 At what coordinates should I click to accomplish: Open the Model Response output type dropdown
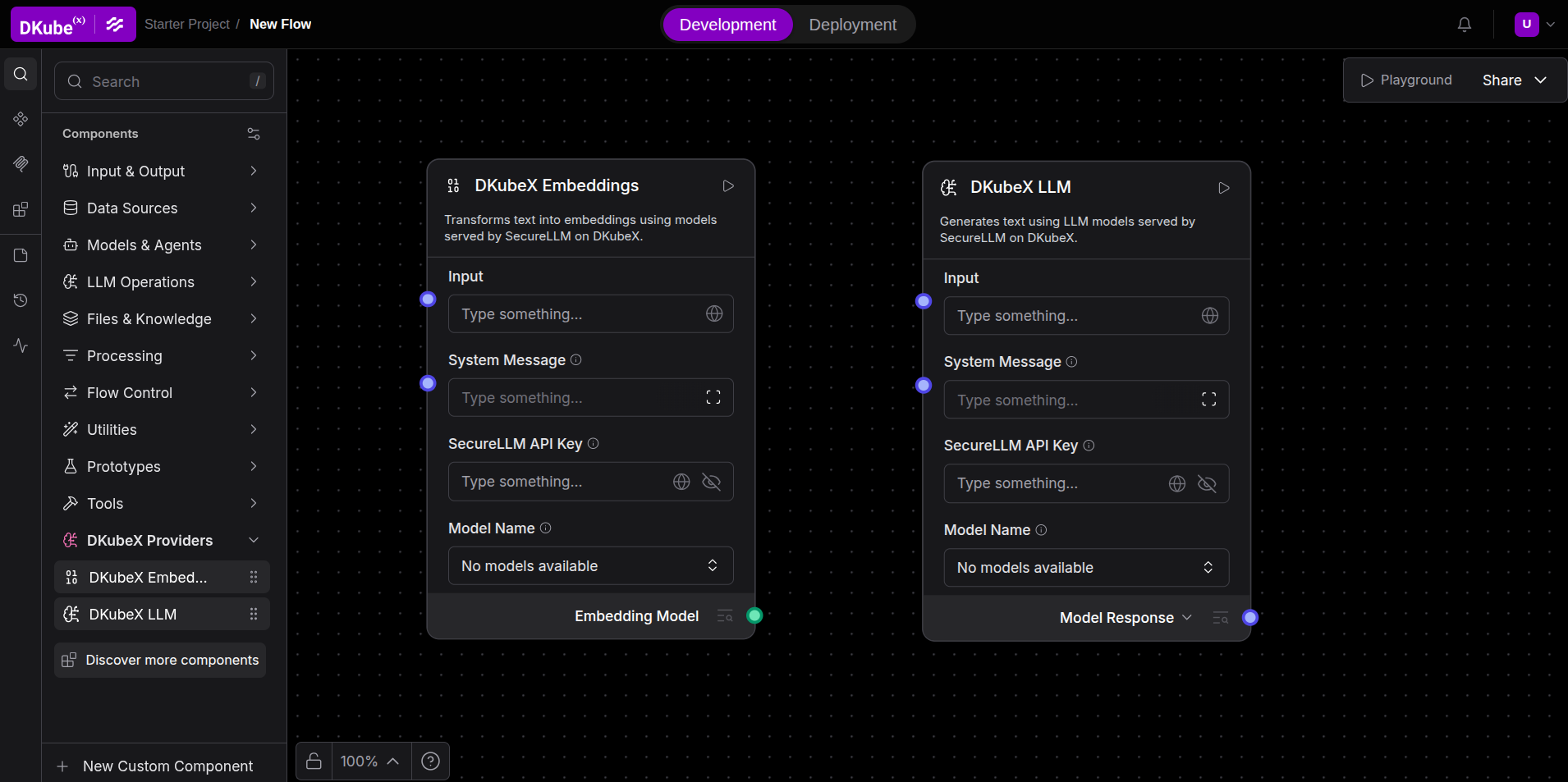1126,618
